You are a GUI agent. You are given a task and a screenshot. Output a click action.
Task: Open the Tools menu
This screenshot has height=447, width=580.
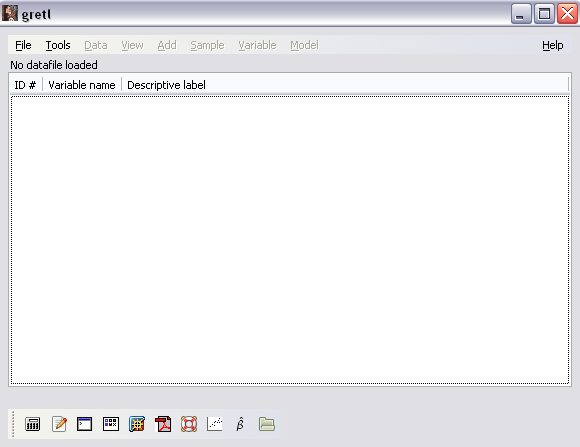pyautogui.click(x=58, y=45)
